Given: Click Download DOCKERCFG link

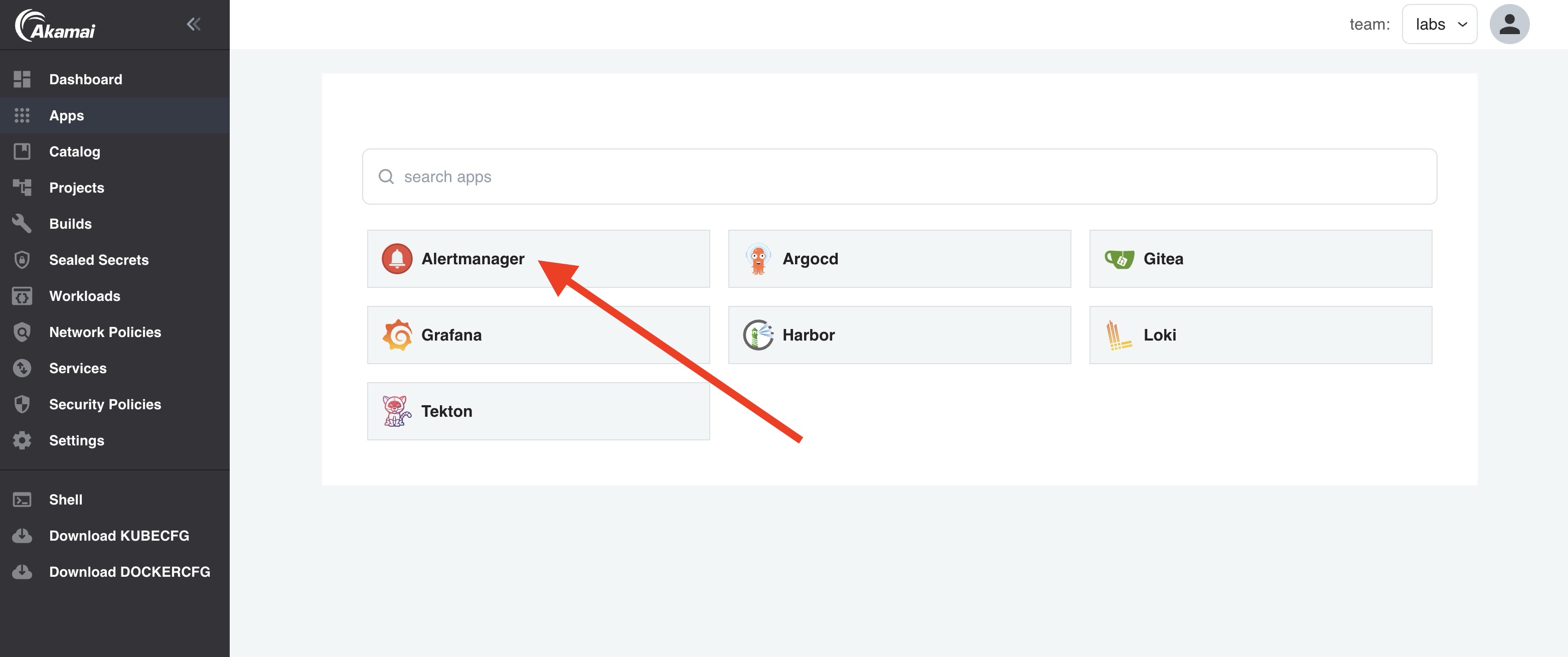Looking at the screenshot, I should (129, 572).
